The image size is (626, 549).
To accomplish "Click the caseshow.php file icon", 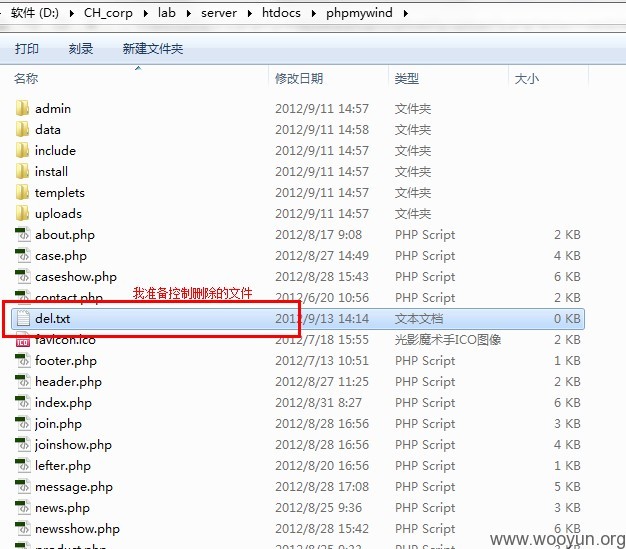I will [x=22, y=276].
